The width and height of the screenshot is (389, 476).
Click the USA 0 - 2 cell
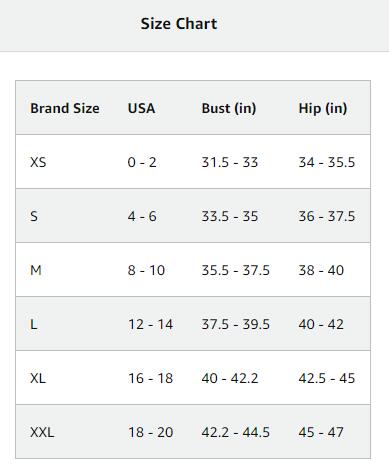[x=142, y=162]
